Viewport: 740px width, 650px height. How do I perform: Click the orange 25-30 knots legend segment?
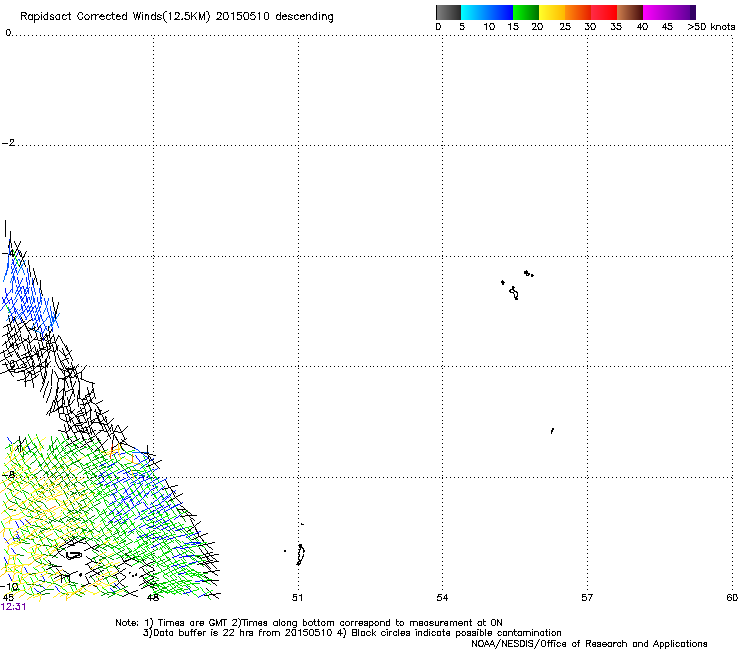(x=578, y=12)
